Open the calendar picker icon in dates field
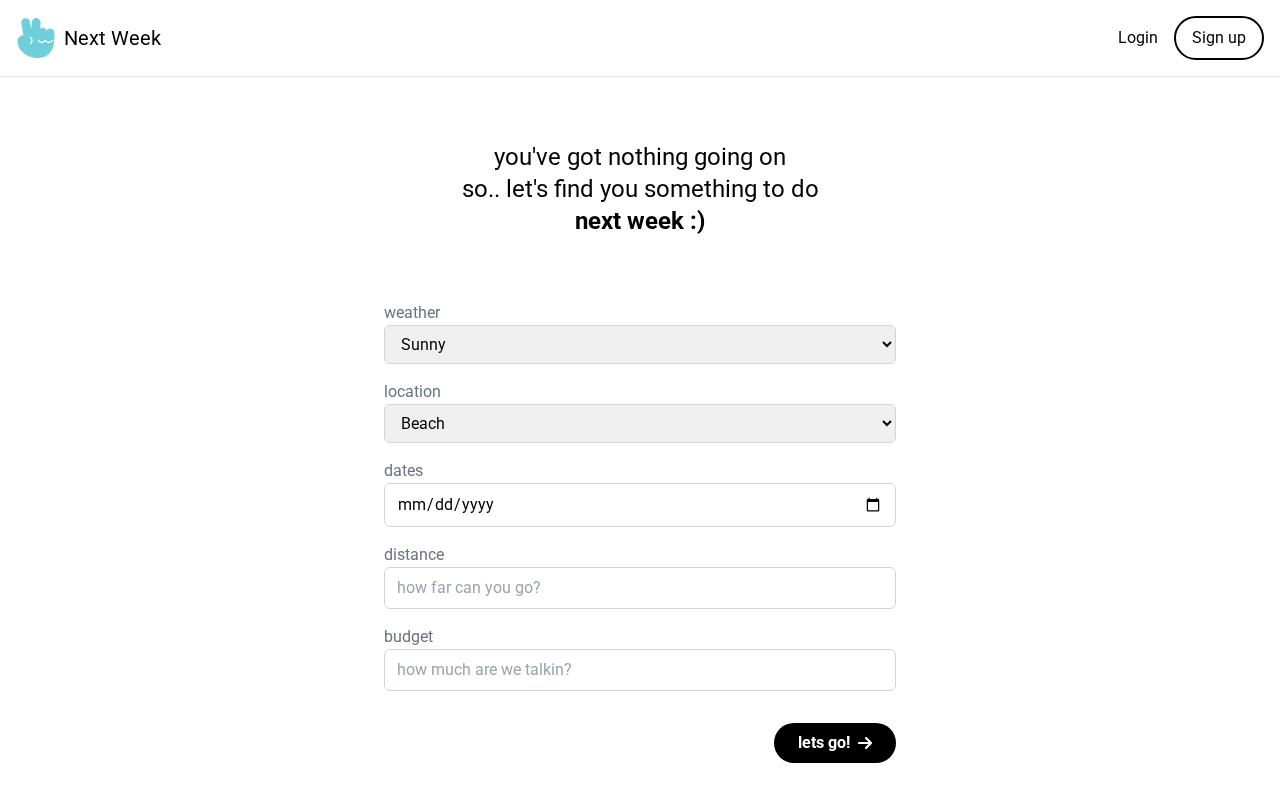Image resolution: width=1280 pixels, height=800 pixels. 873,505
